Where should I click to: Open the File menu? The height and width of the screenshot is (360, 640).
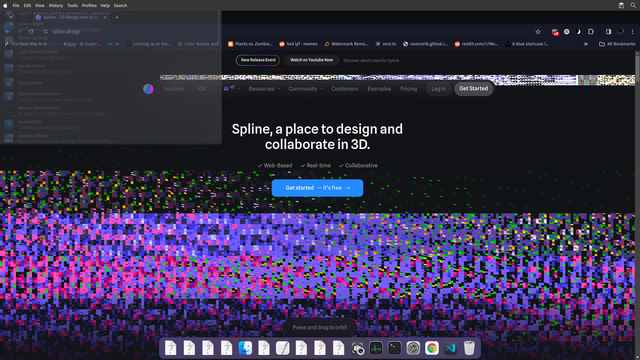pyautogui.click(x=16, y=5)
